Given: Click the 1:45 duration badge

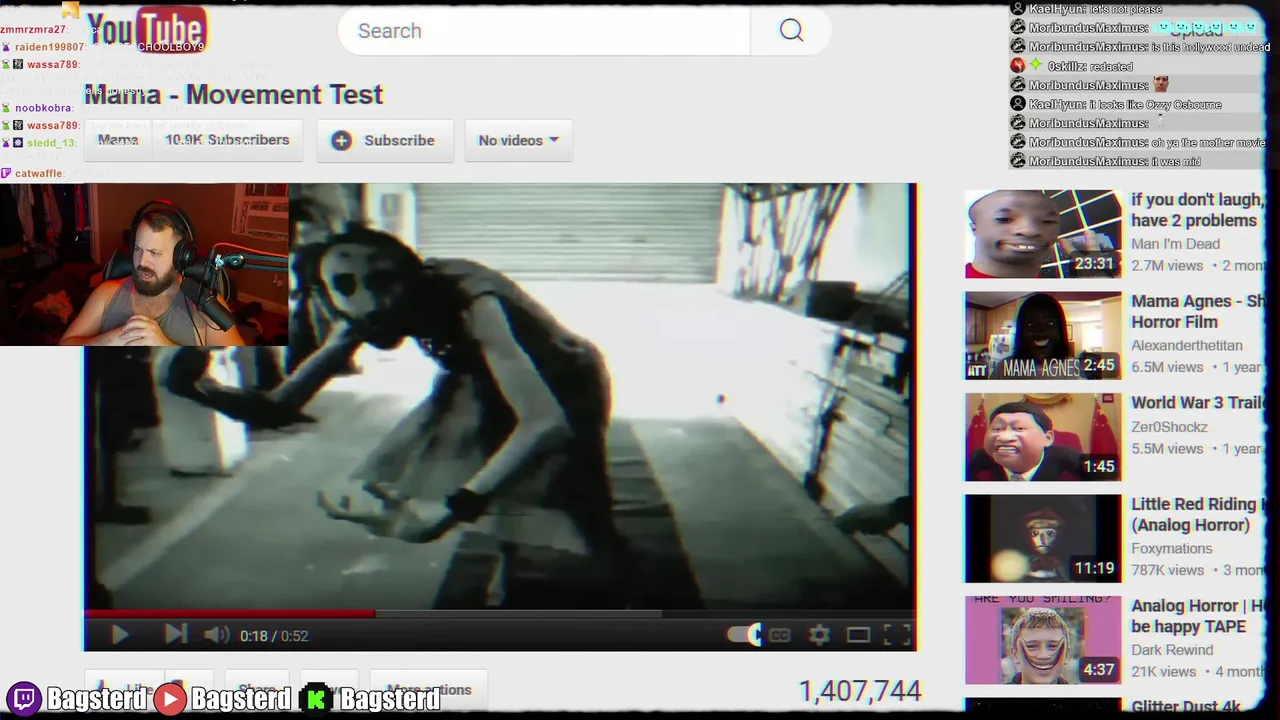Looking at the screenshot, I should (1098, 467).
